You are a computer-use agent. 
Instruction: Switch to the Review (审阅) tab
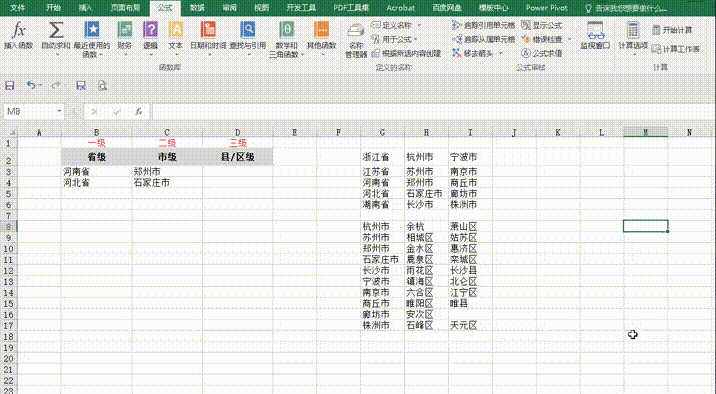coord(229,8)
